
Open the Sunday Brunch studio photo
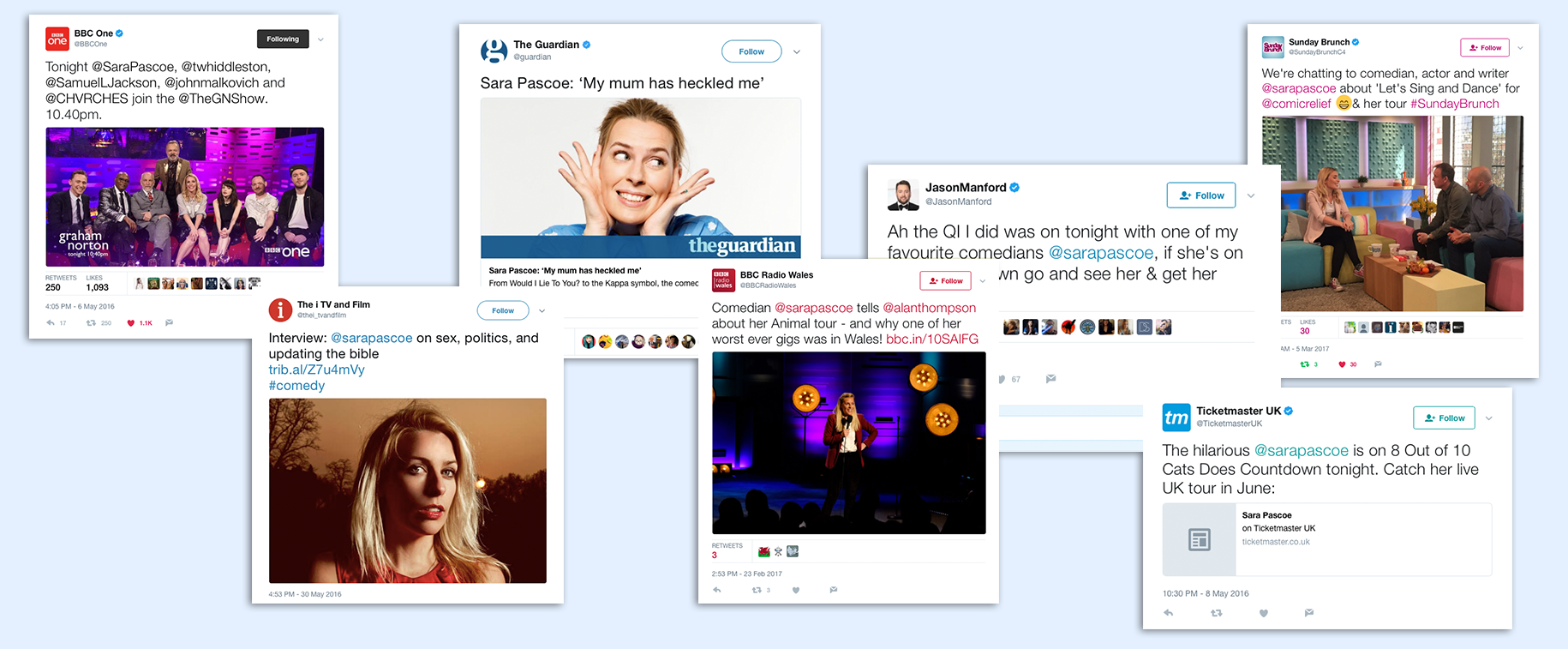click(1402, 213)
